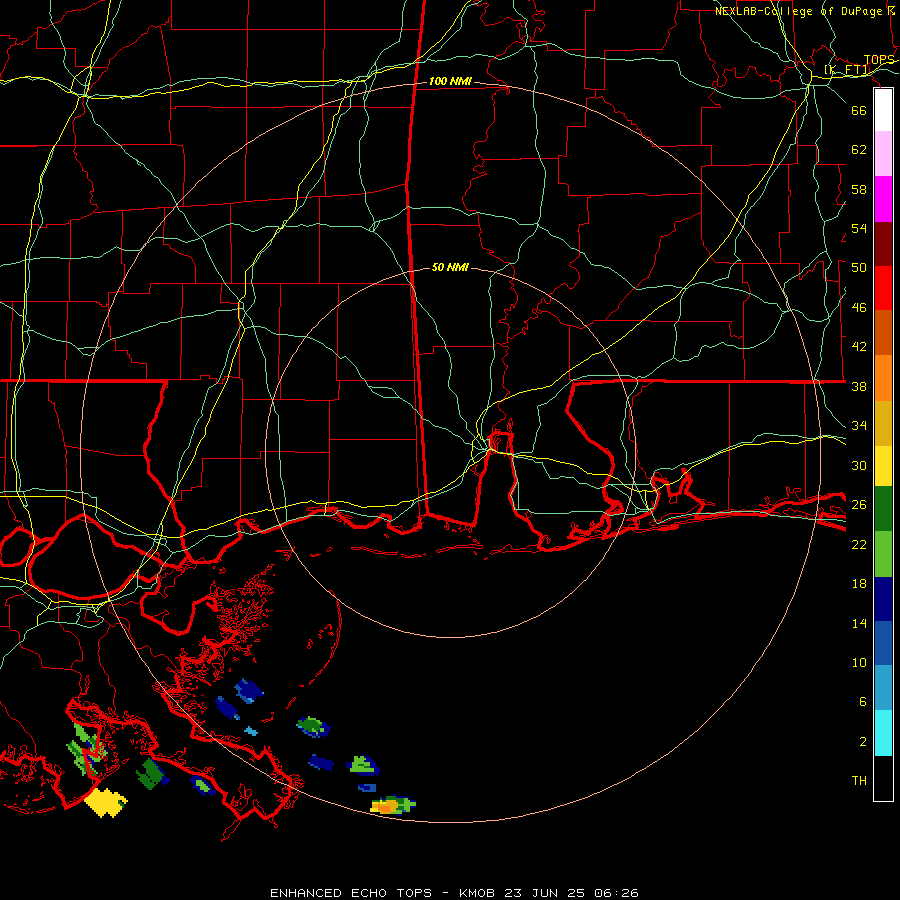Screen dimensions: 900x900
Task: Click the large yellow echo cell on the map
Action: click(x=105, y=802)
